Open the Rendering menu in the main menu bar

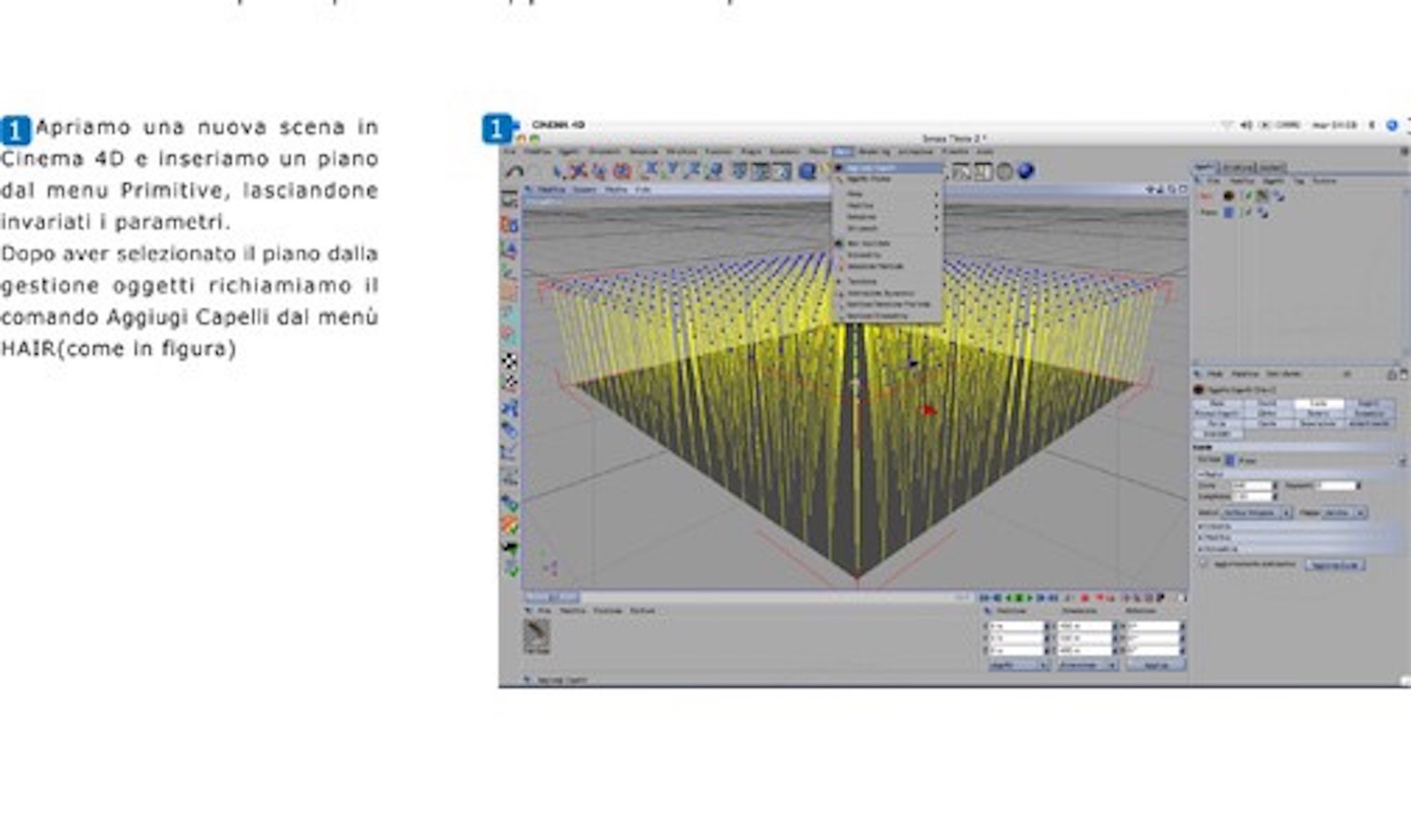click(875, 152)
